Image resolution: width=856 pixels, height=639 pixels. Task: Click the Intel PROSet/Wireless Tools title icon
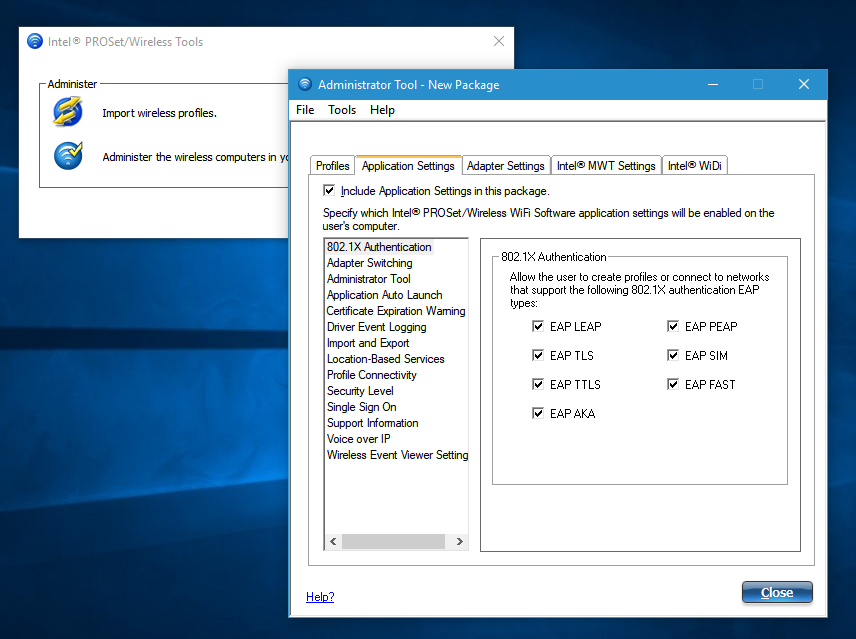[35, 41]
